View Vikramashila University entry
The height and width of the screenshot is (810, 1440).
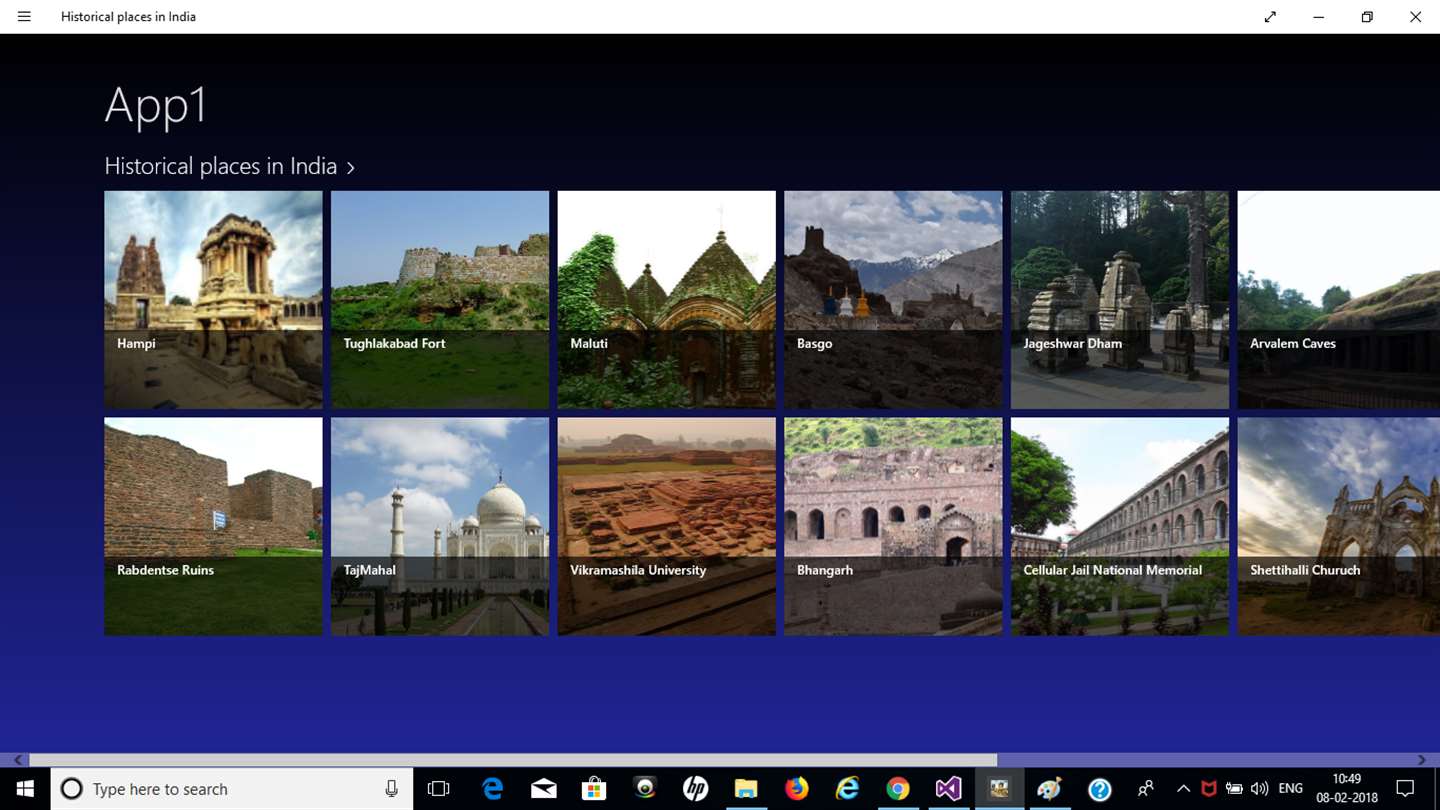coord(667,526)
